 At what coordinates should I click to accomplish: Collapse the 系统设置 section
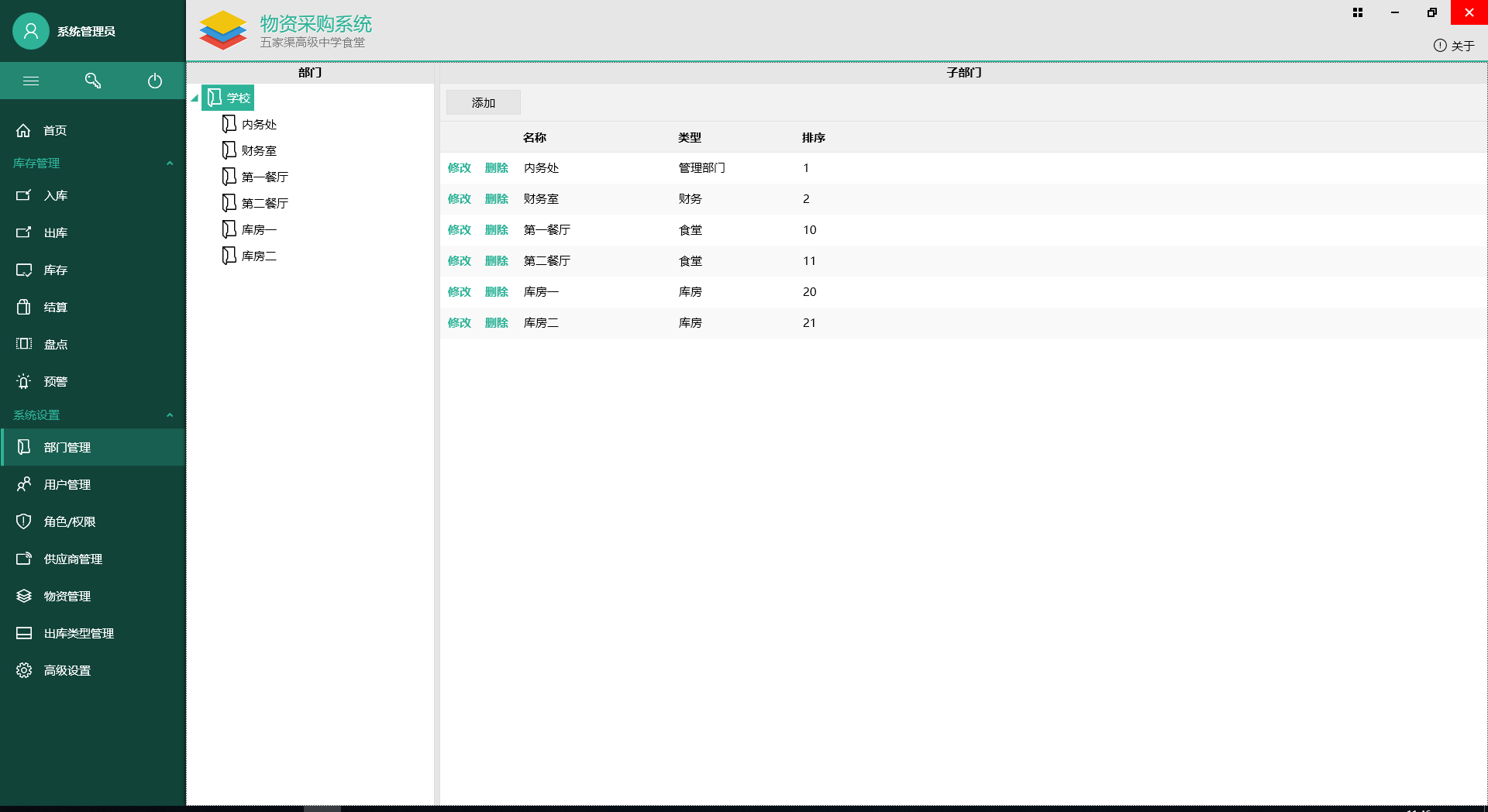[170, 415]
